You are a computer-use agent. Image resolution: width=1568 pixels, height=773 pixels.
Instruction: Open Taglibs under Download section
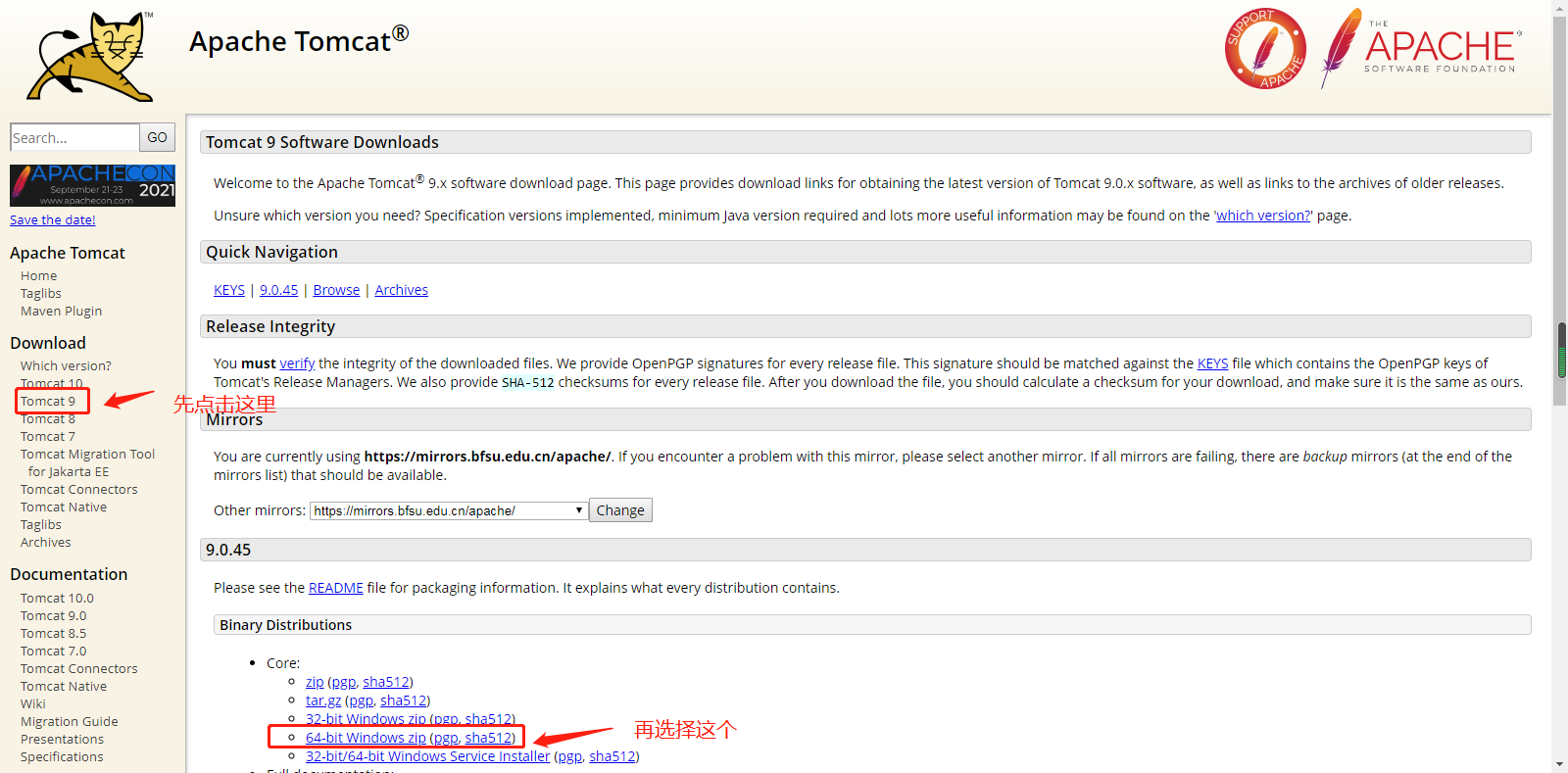(x=41, y=525)
